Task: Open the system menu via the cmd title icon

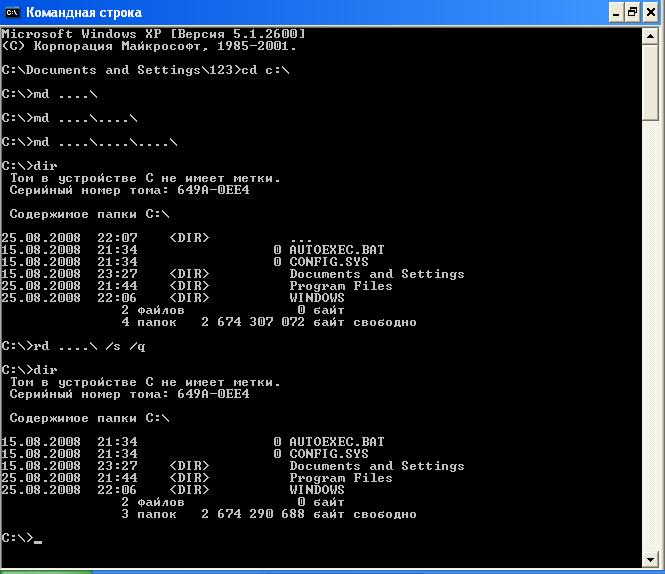Action: point(13,12)
